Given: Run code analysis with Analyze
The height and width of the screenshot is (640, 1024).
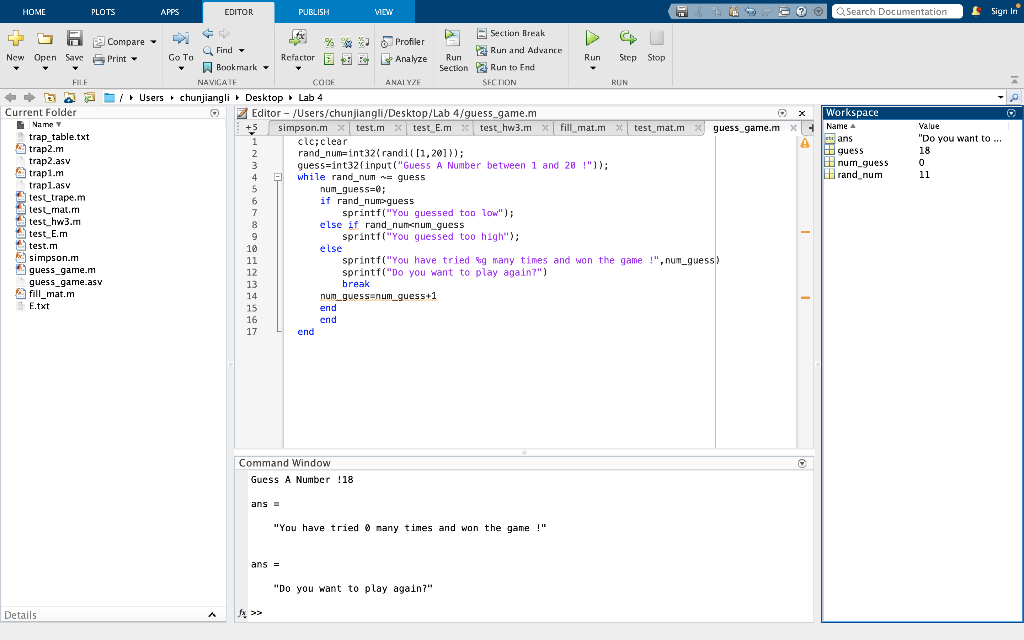Looking at the screenshot, I should 405,58.
